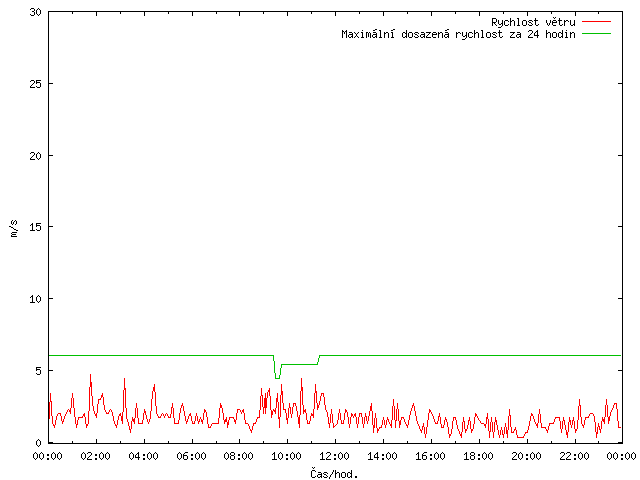The height and width of the screenshot is (480, 640).
Task: Click the highest red wind peak before 02:00
Action: click(91, 375)
